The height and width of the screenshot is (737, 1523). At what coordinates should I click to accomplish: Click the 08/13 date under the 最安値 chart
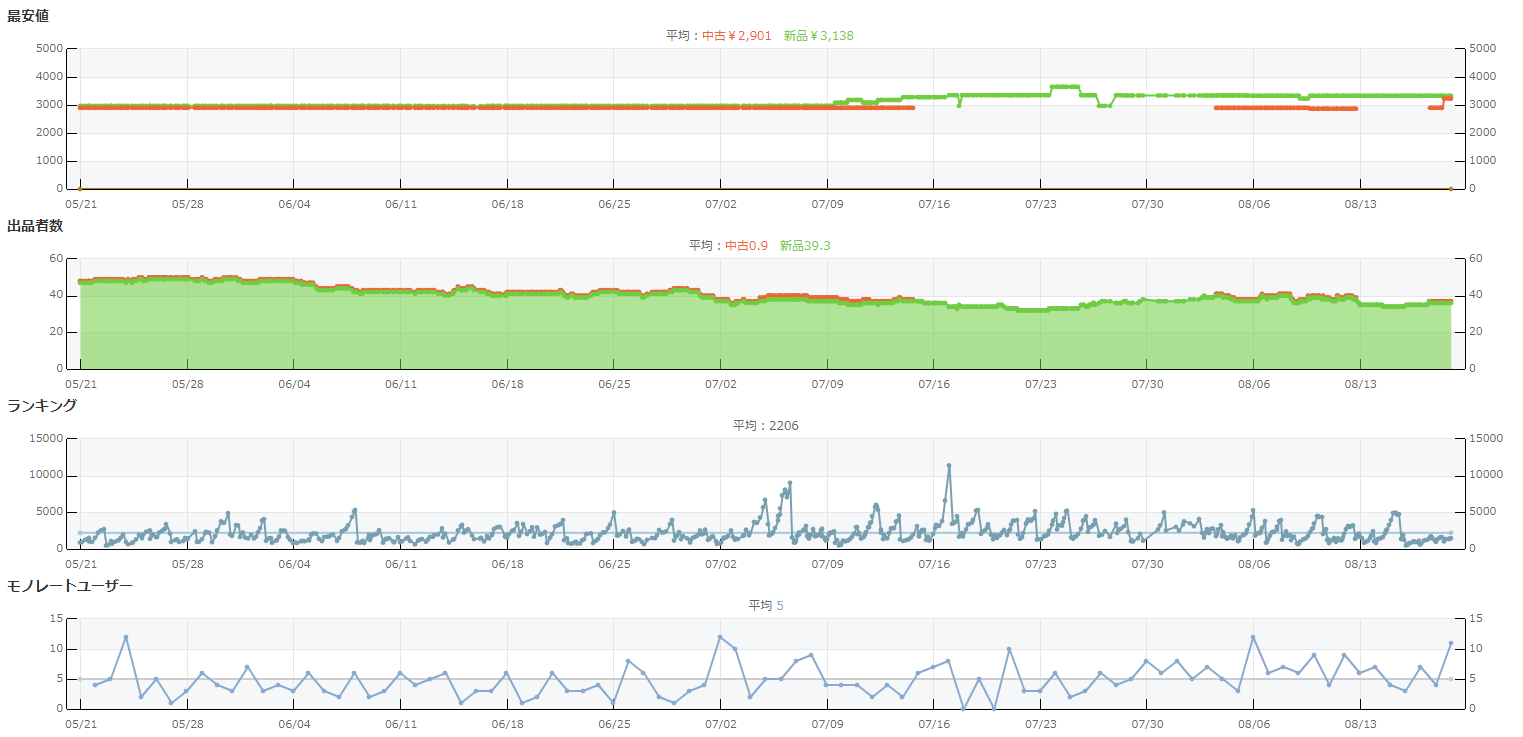[x=1360, y=204]
